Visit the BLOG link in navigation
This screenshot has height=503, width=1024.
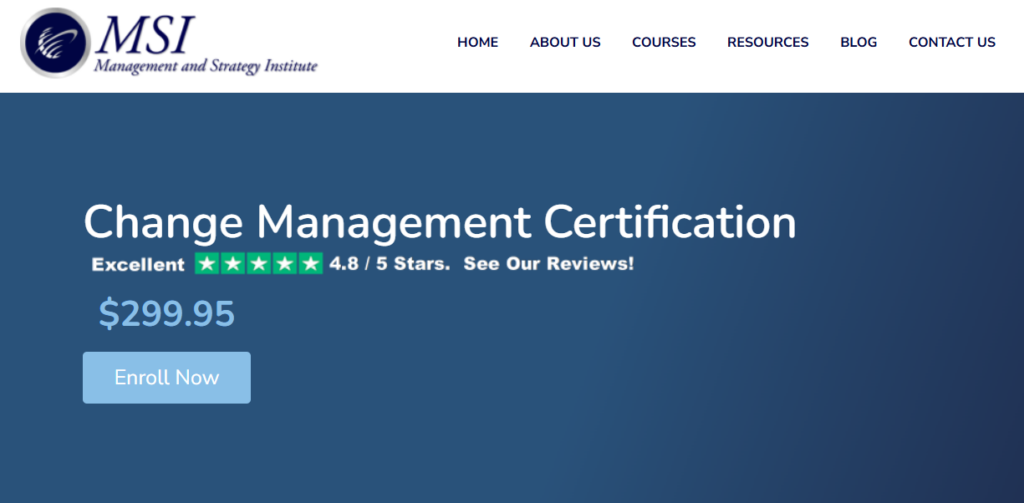858,42
